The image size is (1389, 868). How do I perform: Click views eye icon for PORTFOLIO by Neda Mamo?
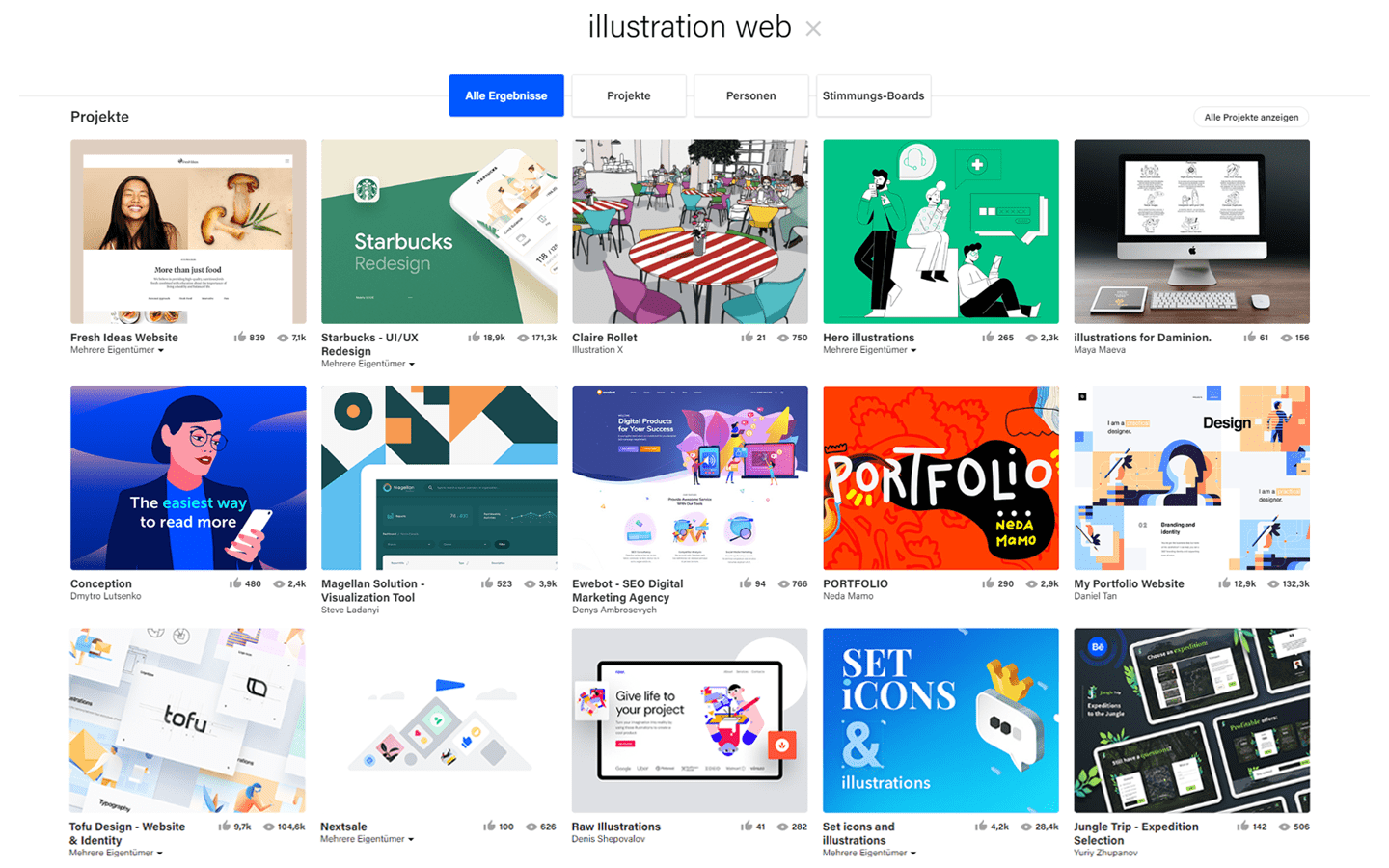[1031, 583]
